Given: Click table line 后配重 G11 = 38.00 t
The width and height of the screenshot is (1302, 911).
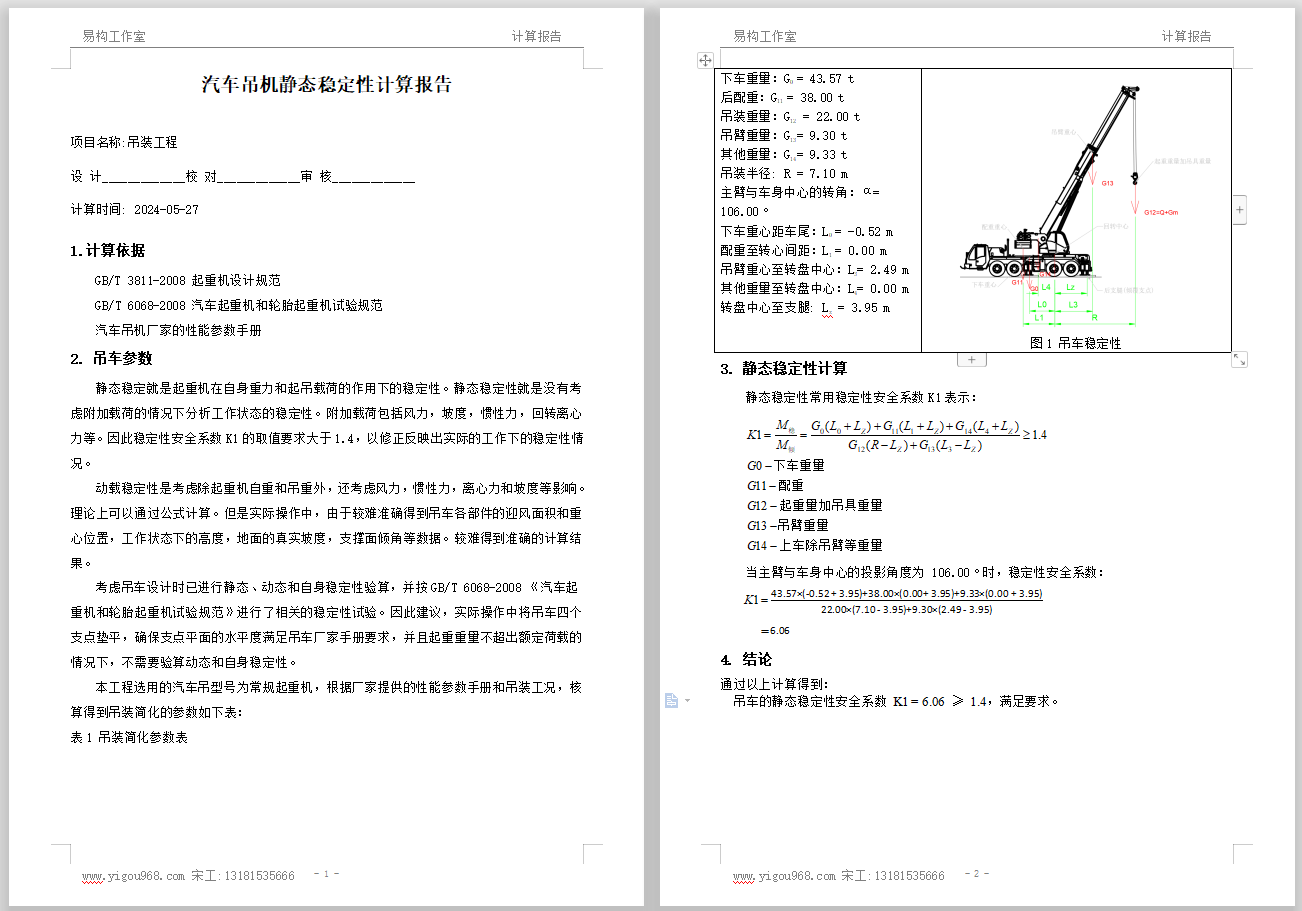Looking at the screenshot, I should click(782, 98).
